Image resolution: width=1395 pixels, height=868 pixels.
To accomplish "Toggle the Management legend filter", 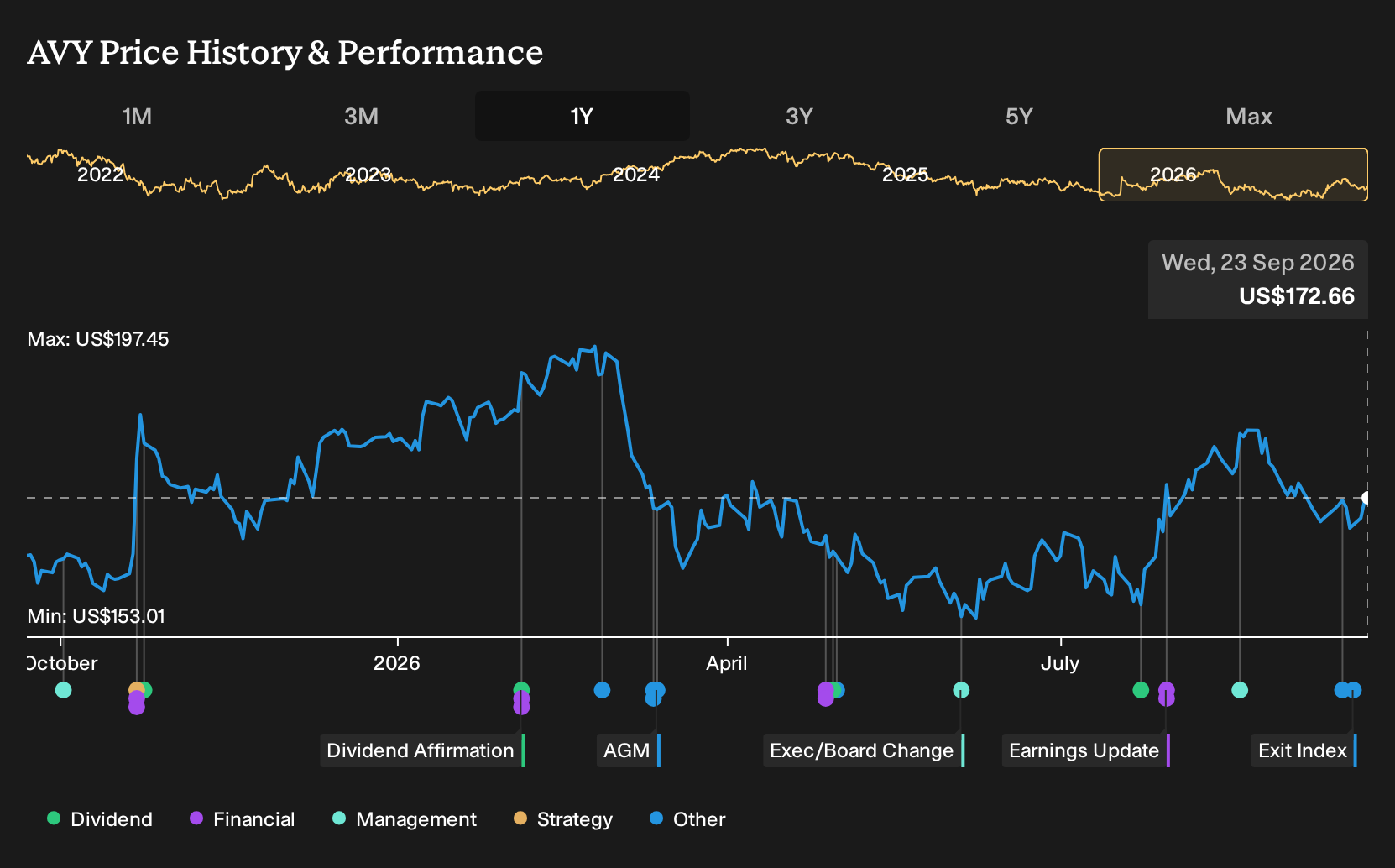I will click(x=405, y=819).
